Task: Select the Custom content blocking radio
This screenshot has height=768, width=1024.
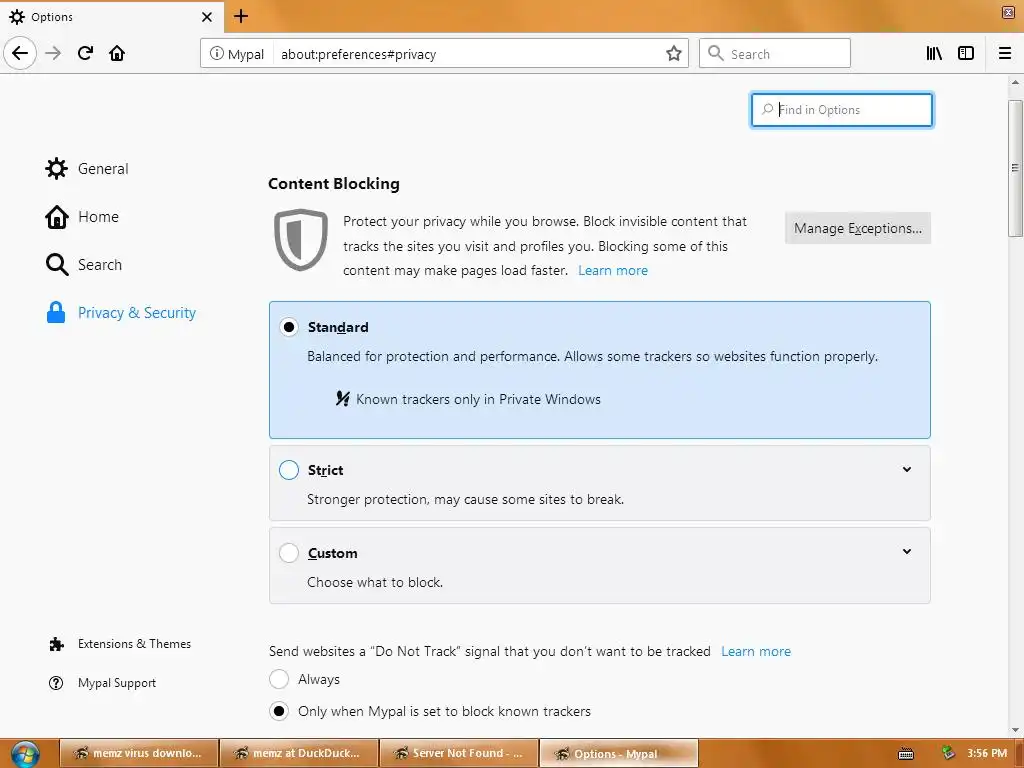Action: [x=289, y=552]
